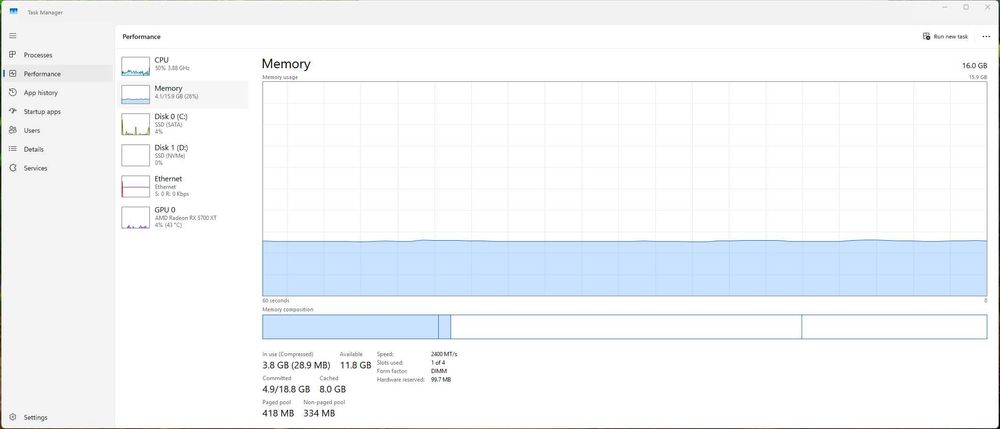The height and width of the screenshot is (429, 1000).
Task: Click the Run new task icon
Action: coord(926,36)
